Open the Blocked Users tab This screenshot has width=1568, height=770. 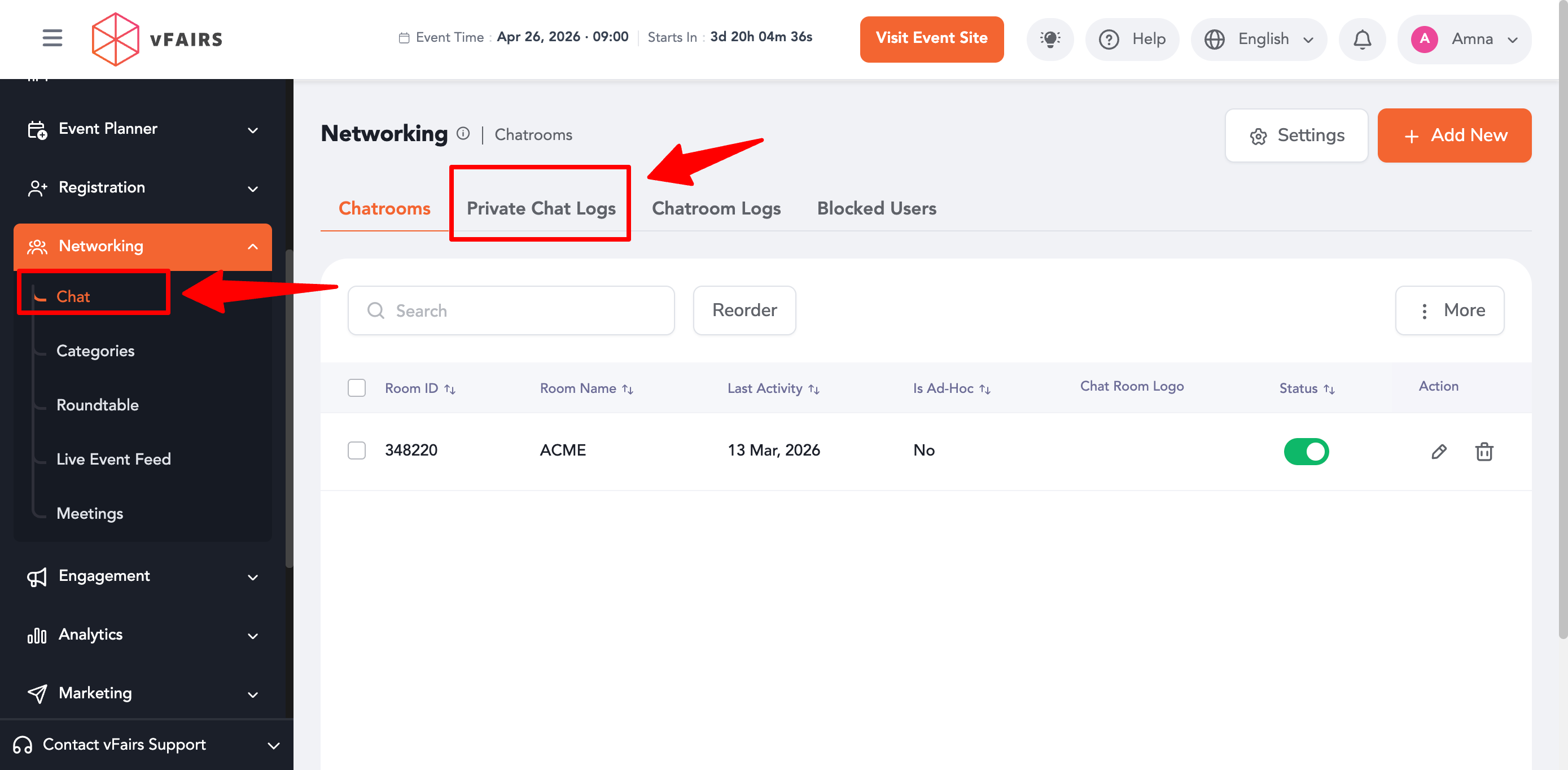(876, 208)
